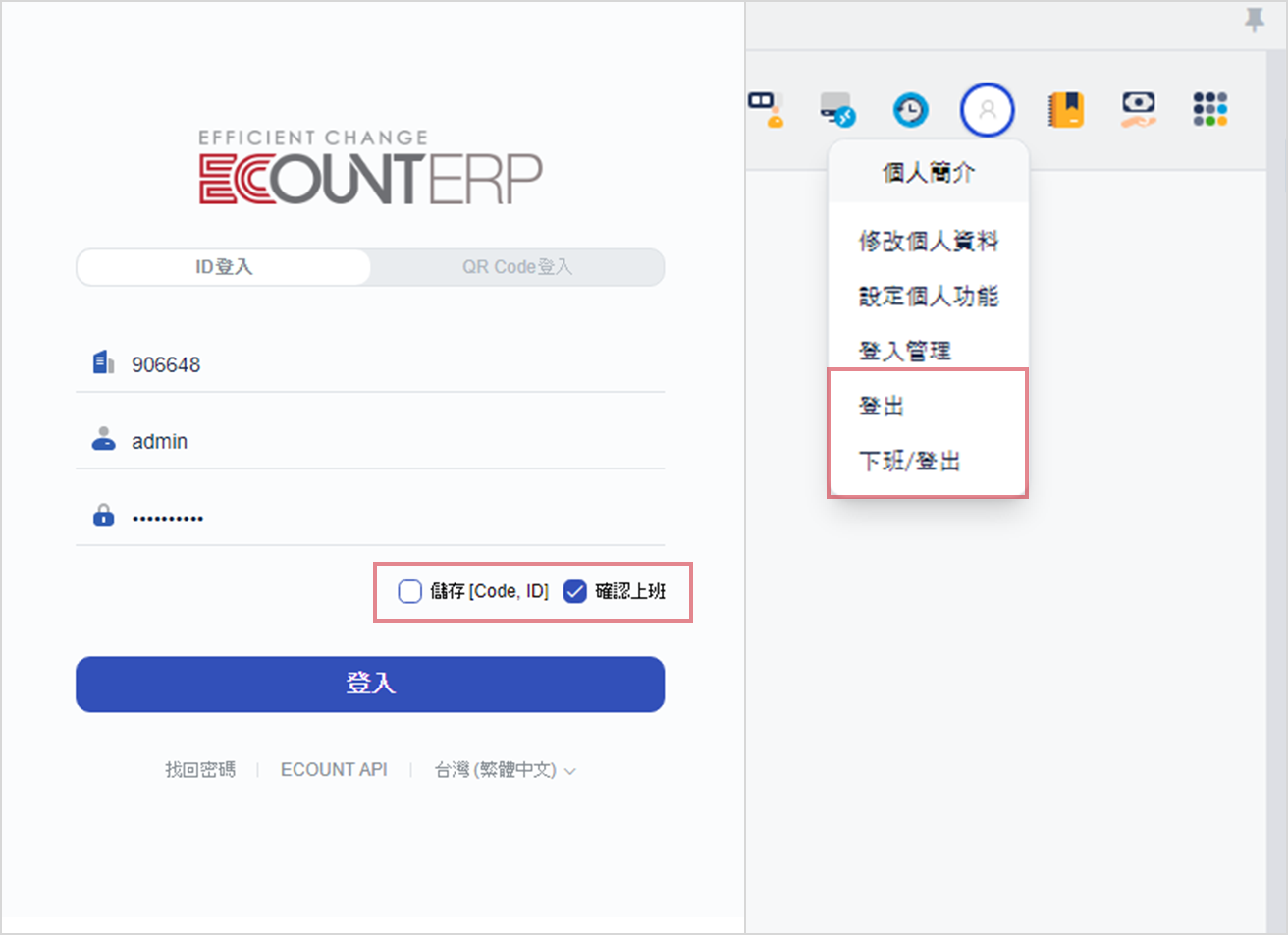Switch to the QR Code登入 tab

515,267
